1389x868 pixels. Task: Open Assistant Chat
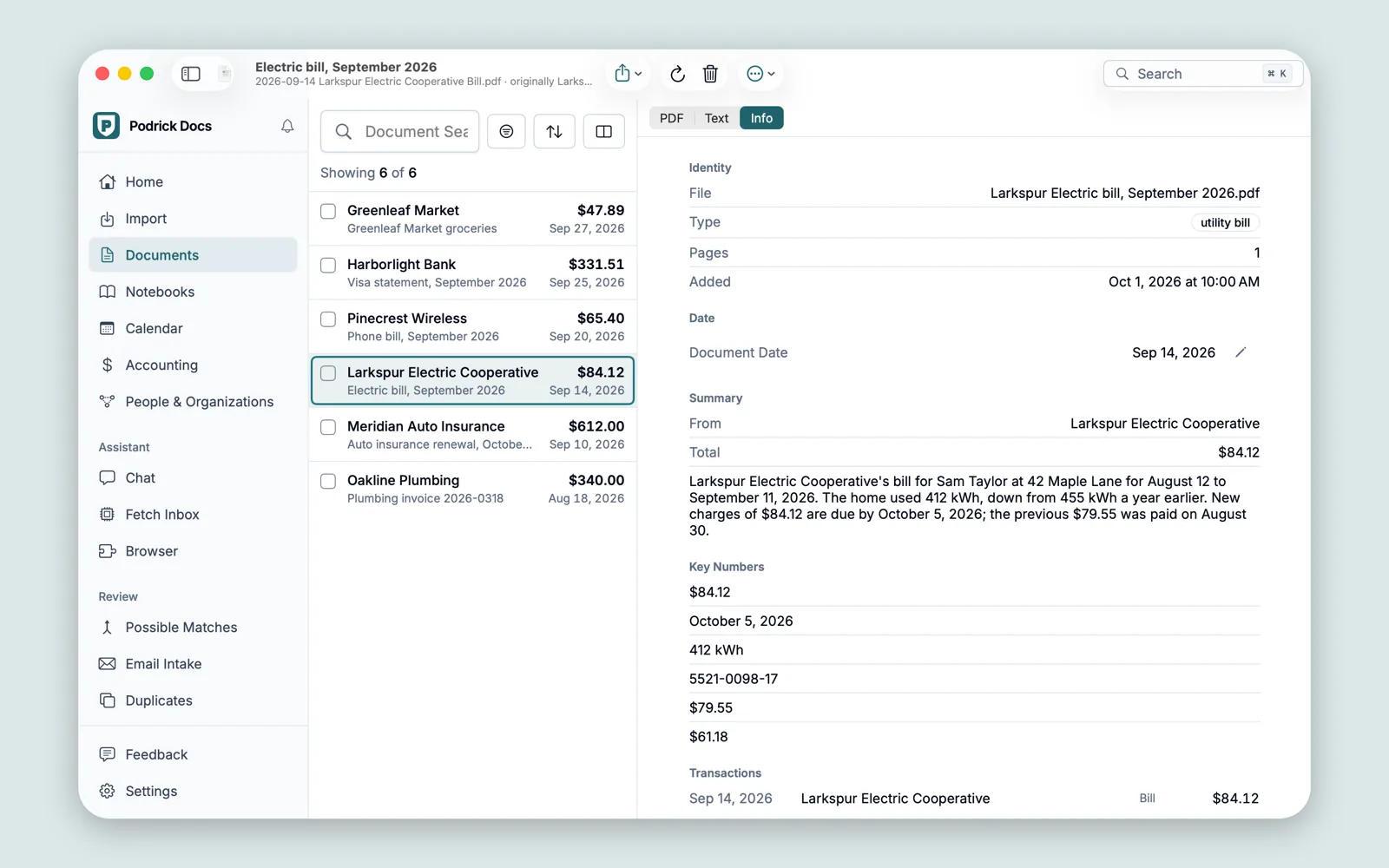point(193,477)
